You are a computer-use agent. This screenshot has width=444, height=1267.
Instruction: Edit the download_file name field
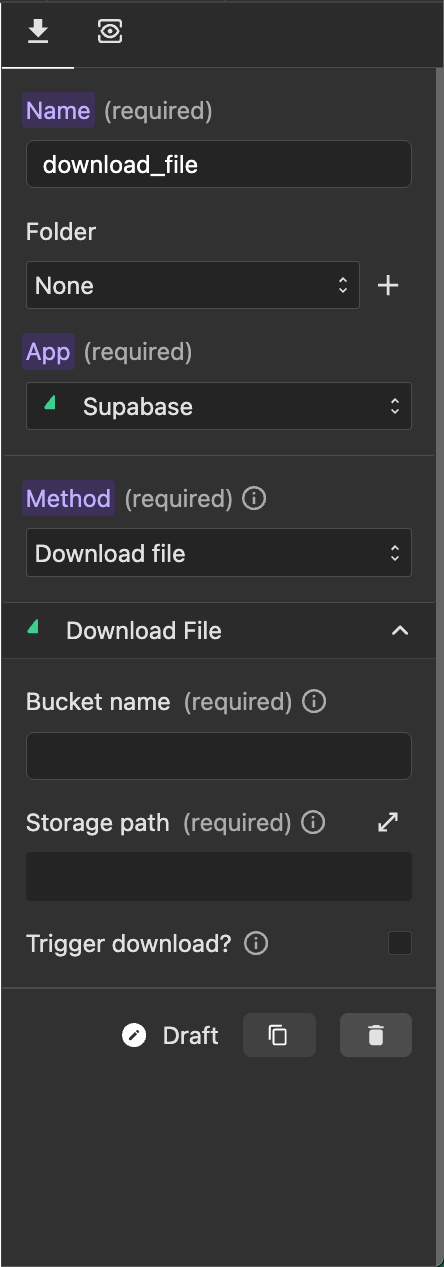click(x=219, y=164)
